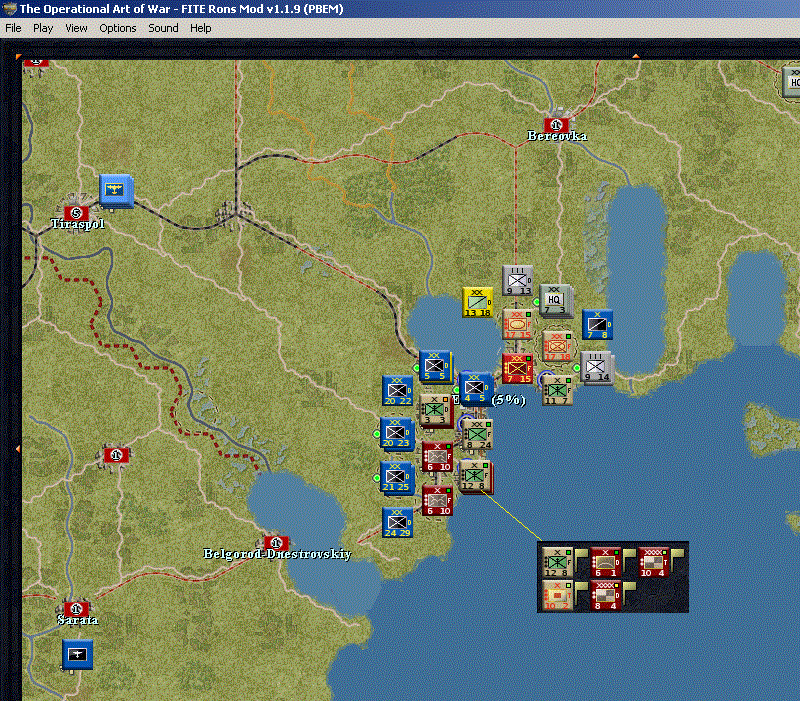Image resolution: width=800 pixels, height=701 pixels.
Task: Select the tan brigade unit 3-3
Action: coord(435,410)
